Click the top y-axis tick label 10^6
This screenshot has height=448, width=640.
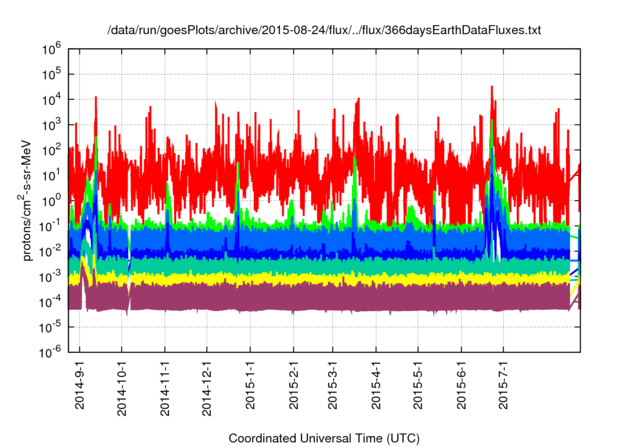click(52, 48)
